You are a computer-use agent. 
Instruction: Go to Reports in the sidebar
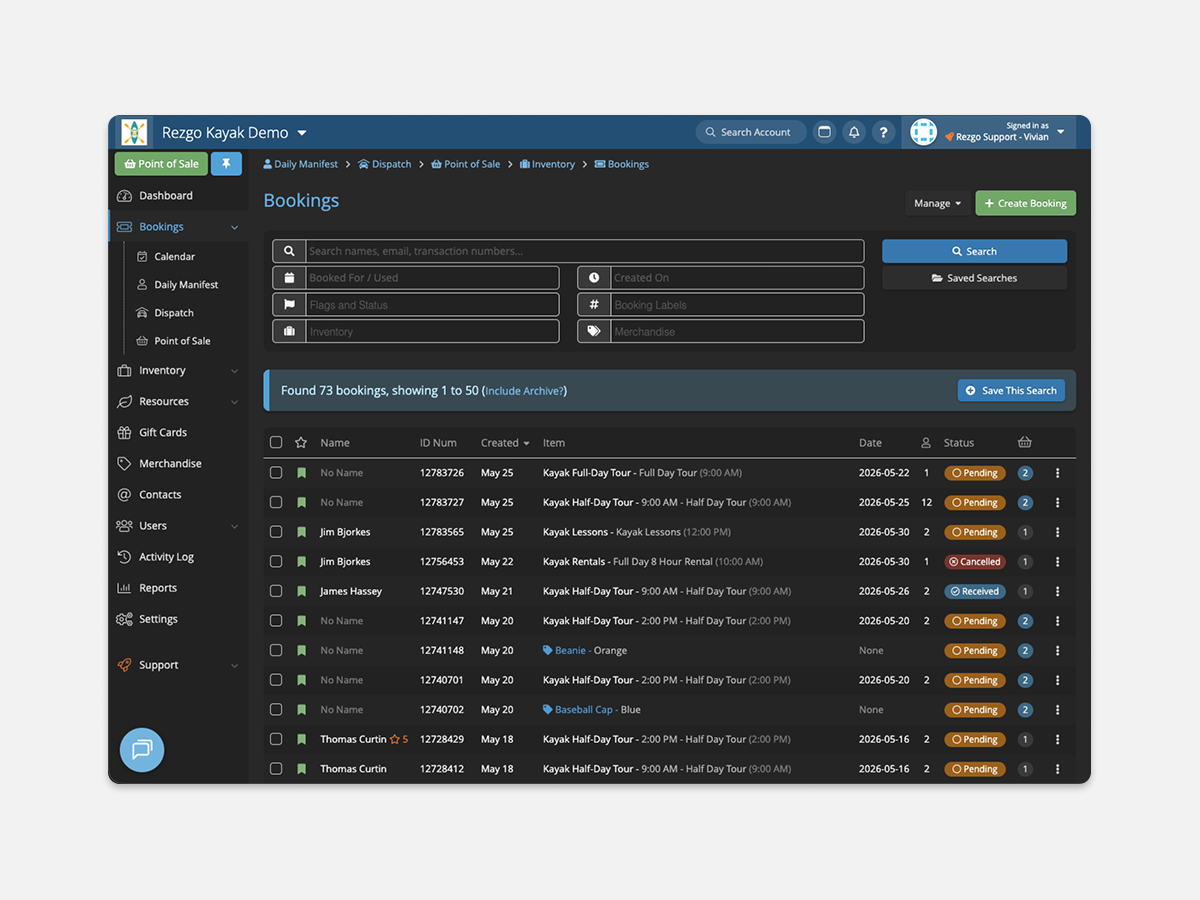pos(158,588)
